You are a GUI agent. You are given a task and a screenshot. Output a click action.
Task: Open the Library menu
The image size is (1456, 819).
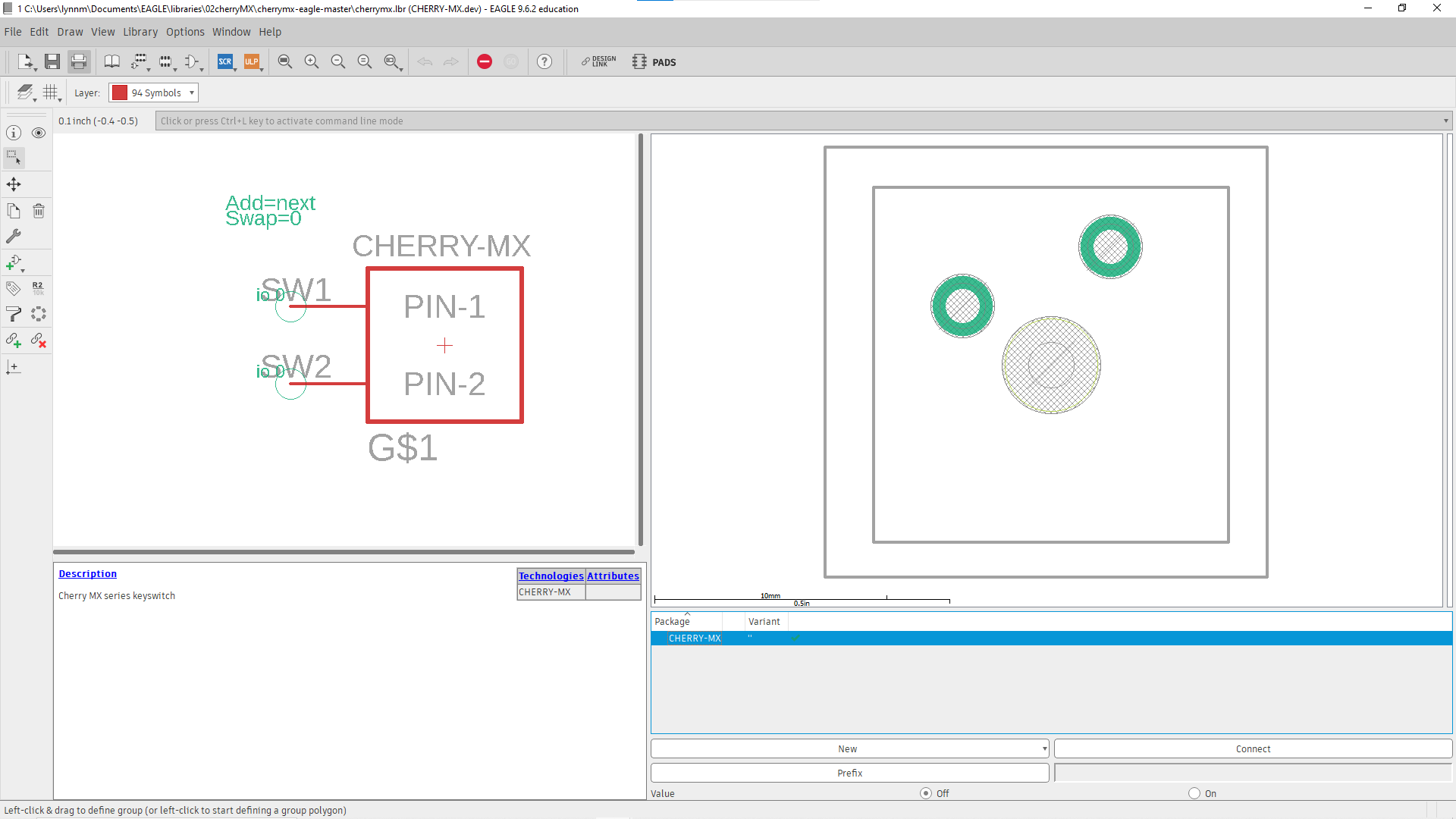[140, 32]
